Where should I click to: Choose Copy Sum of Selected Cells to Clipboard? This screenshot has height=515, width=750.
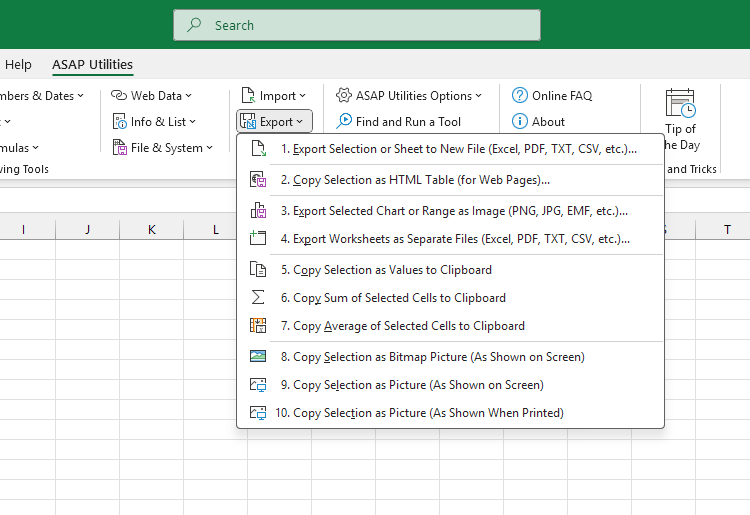click(x=451, y=297)
